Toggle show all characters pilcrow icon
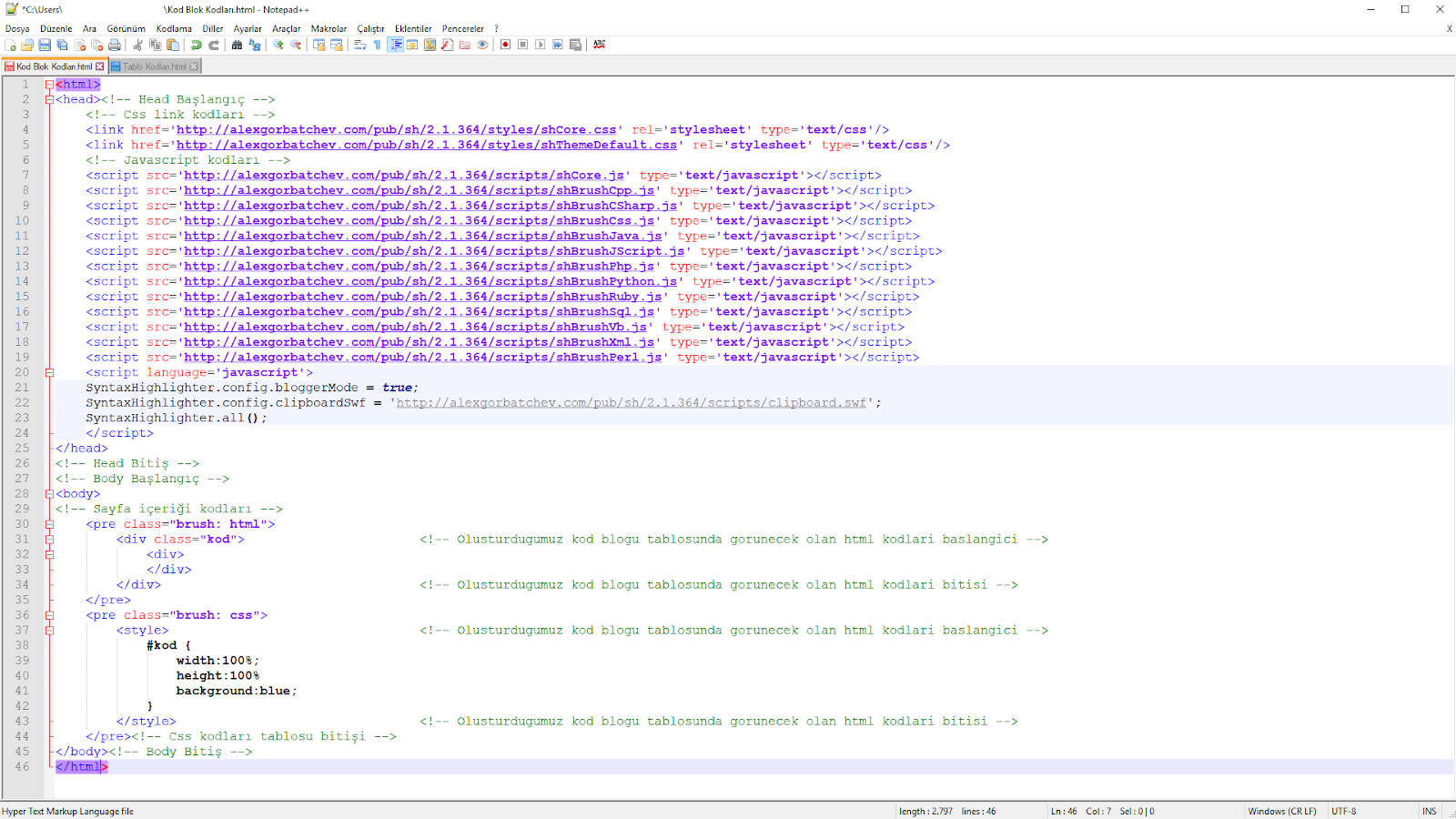 [378, 45]
